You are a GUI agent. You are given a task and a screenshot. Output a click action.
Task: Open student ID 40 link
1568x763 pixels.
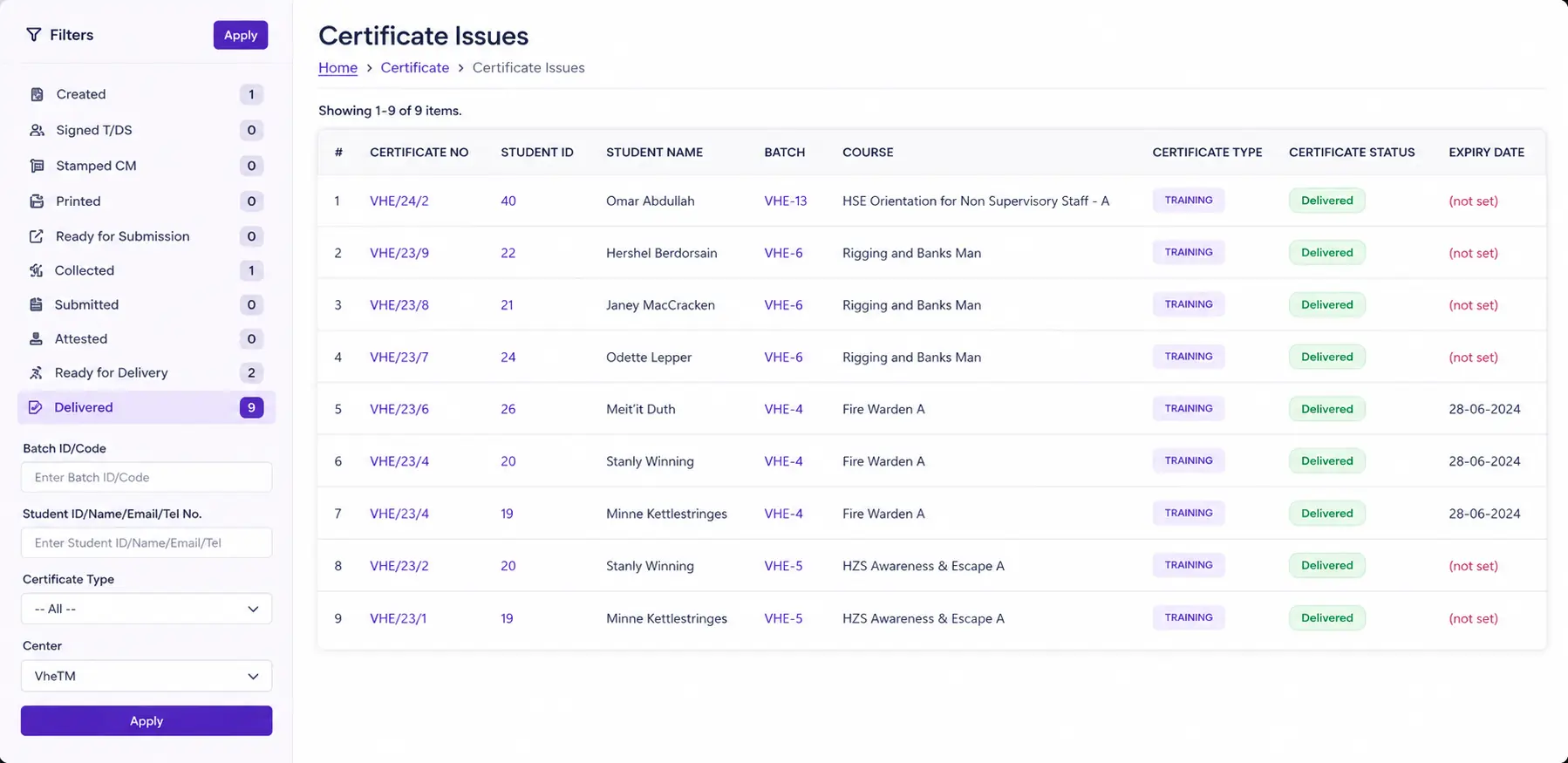tap(508, 201)
